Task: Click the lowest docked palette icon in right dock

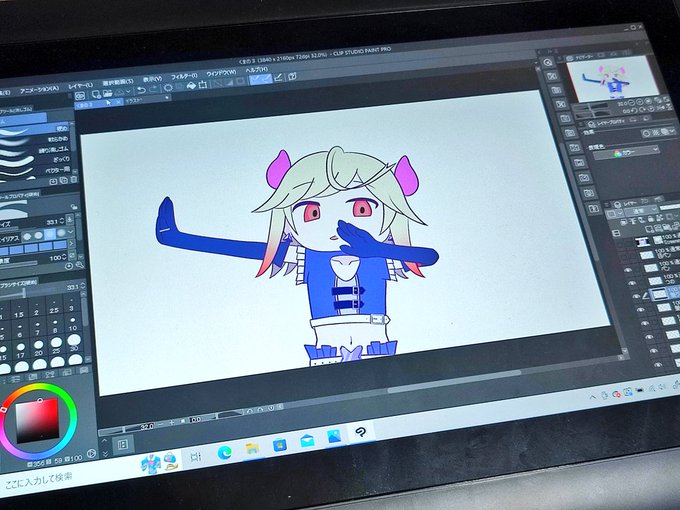Action: click(x=593, y=208)
